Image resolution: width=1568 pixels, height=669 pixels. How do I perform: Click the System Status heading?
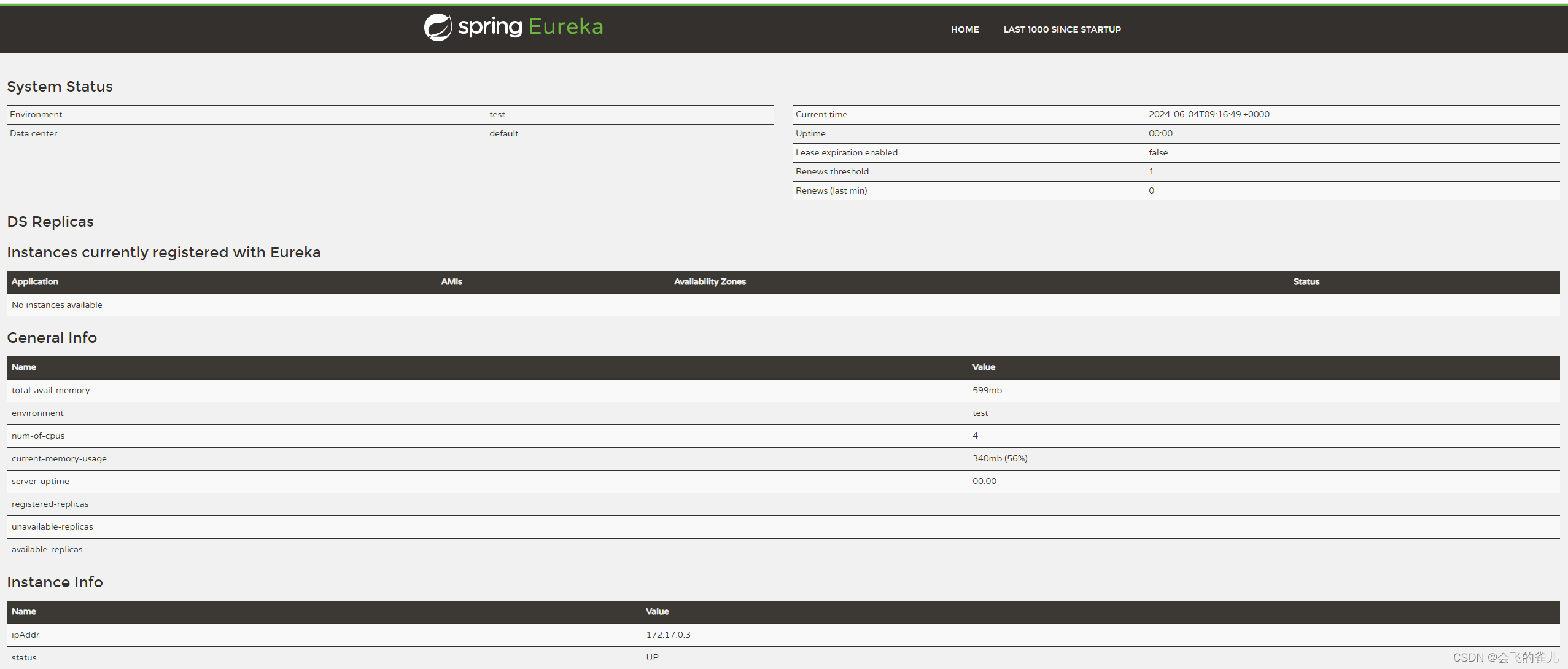pyautogui.click(x=60, y=87)
